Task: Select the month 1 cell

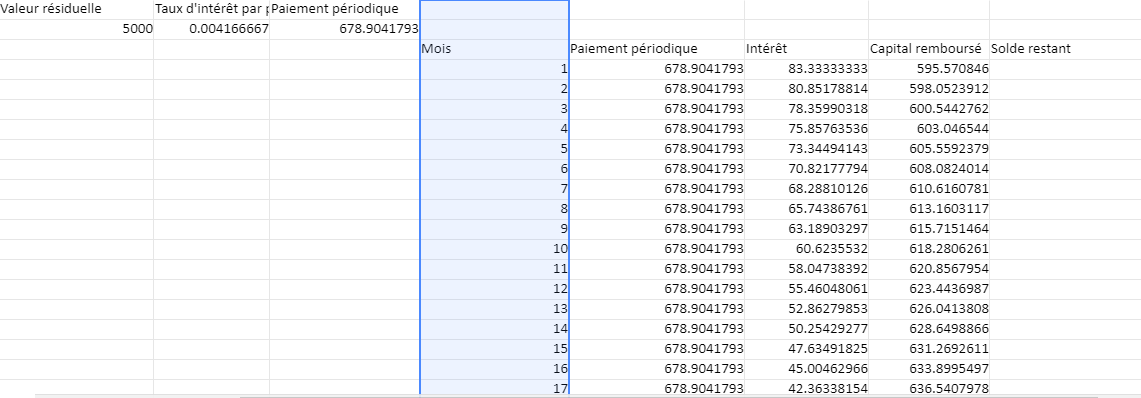Action: click(x=494, y=70)
